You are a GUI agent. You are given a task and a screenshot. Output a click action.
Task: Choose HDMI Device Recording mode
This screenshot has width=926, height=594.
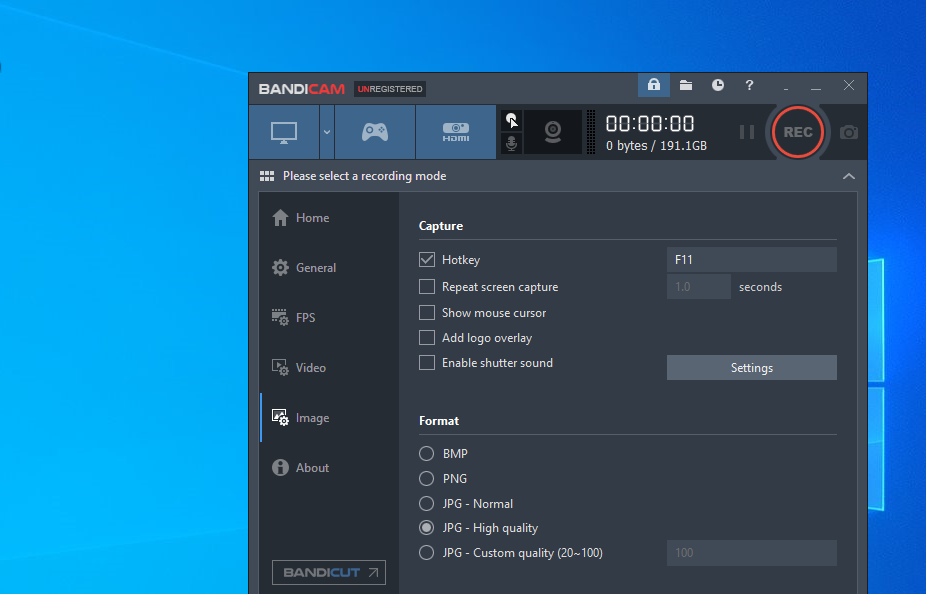coord(456,132)
